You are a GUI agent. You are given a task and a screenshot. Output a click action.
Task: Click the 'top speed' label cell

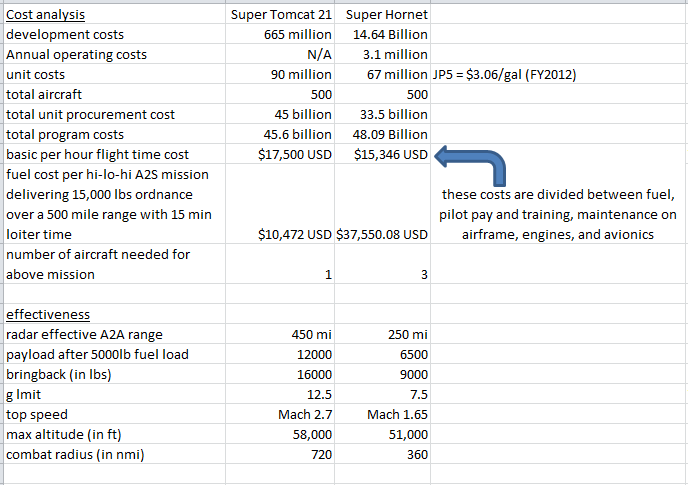coord(115,413)
